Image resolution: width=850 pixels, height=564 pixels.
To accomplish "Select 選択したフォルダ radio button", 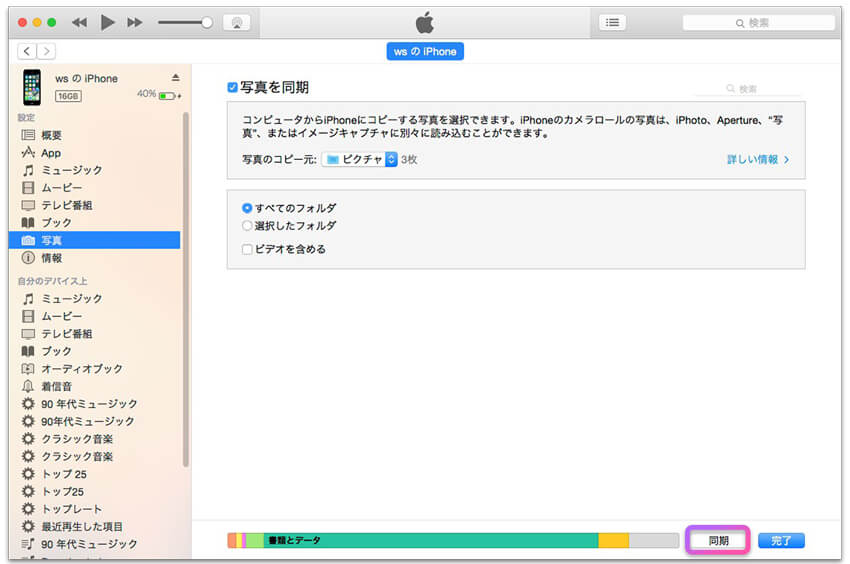I will tap(247, 225).
